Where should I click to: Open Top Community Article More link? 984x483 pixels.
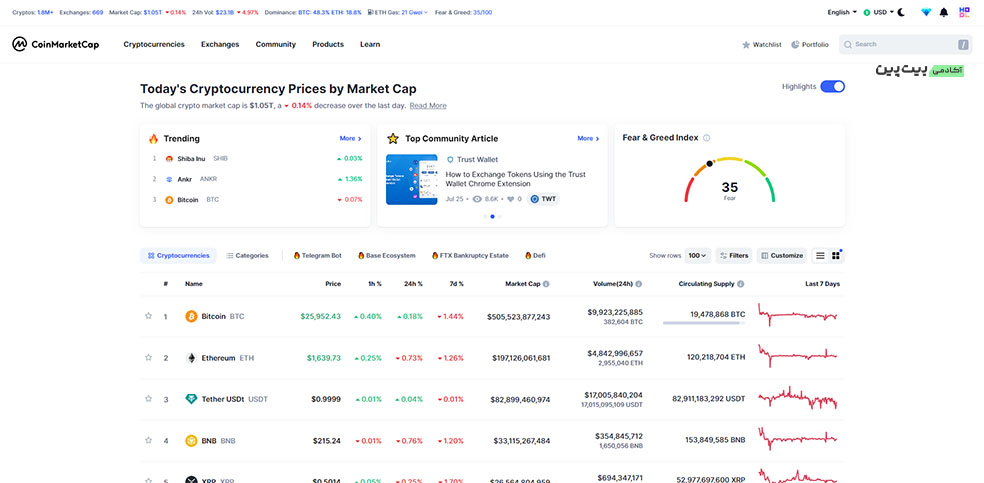click(588, 138)
